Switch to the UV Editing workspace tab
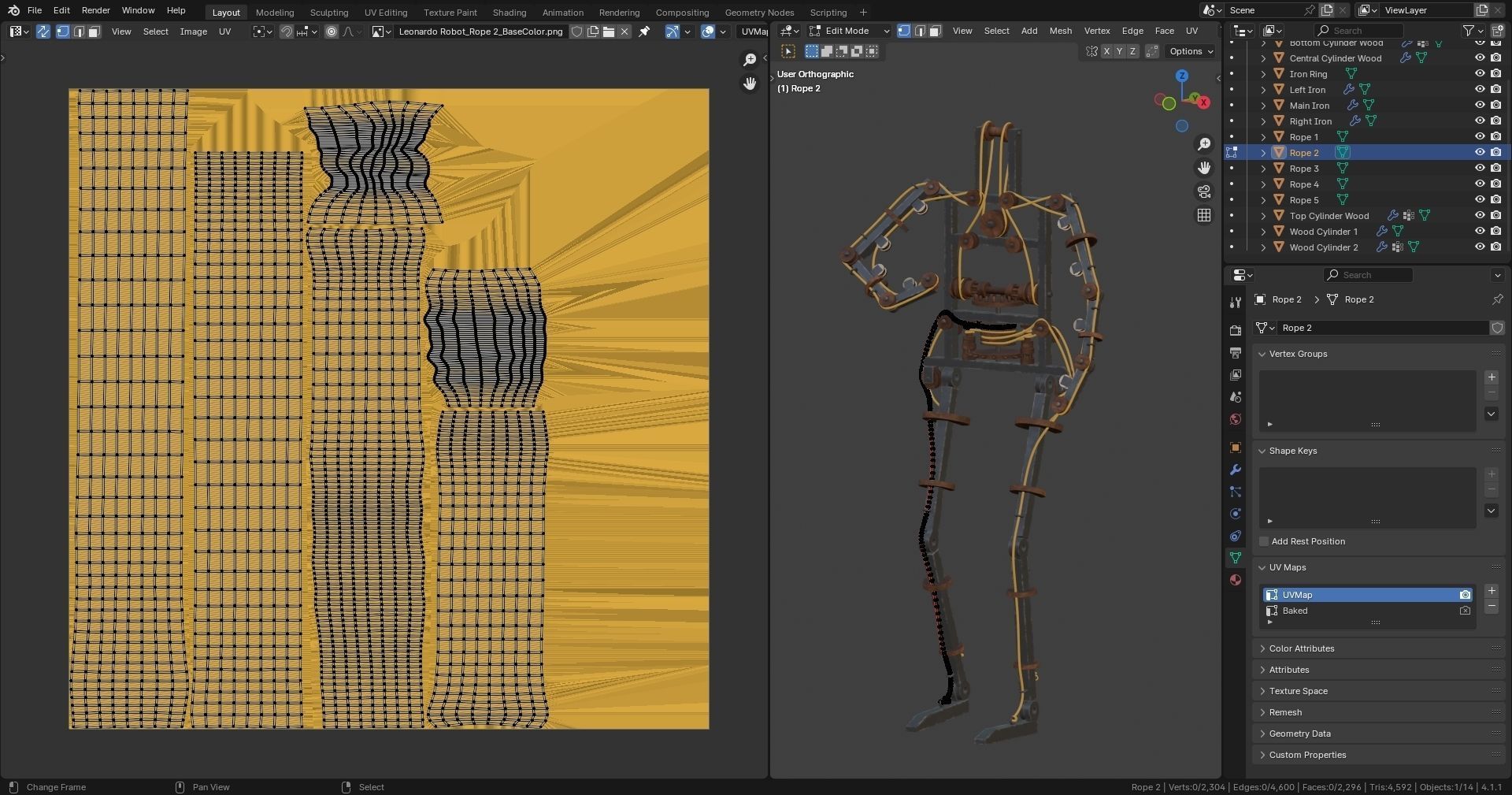The width and height of the screenshot is (1512, 795). pyautogui.click(x=386, y=13)
